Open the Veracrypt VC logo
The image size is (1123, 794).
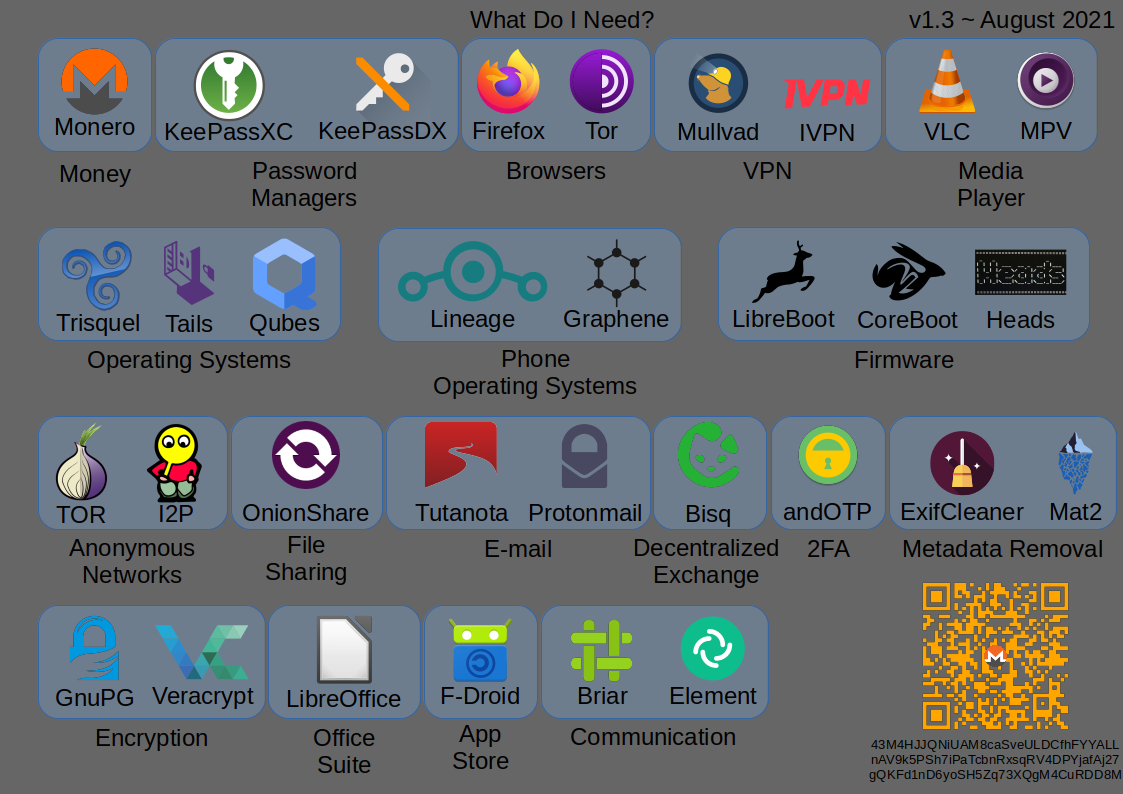point(203,652)
